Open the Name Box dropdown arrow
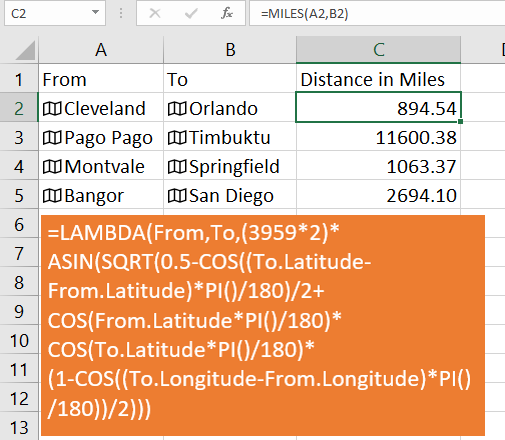 click(95, 13)
